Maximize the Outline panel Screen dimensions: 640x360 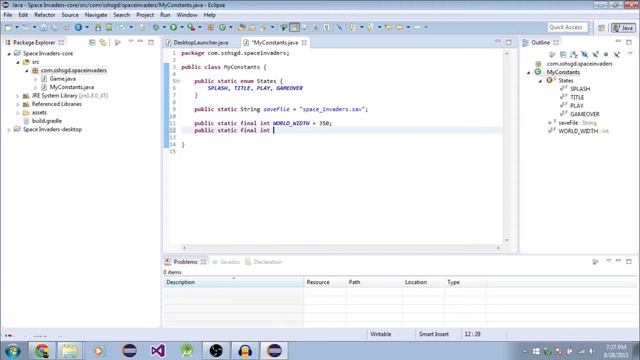tap(629, 42)
